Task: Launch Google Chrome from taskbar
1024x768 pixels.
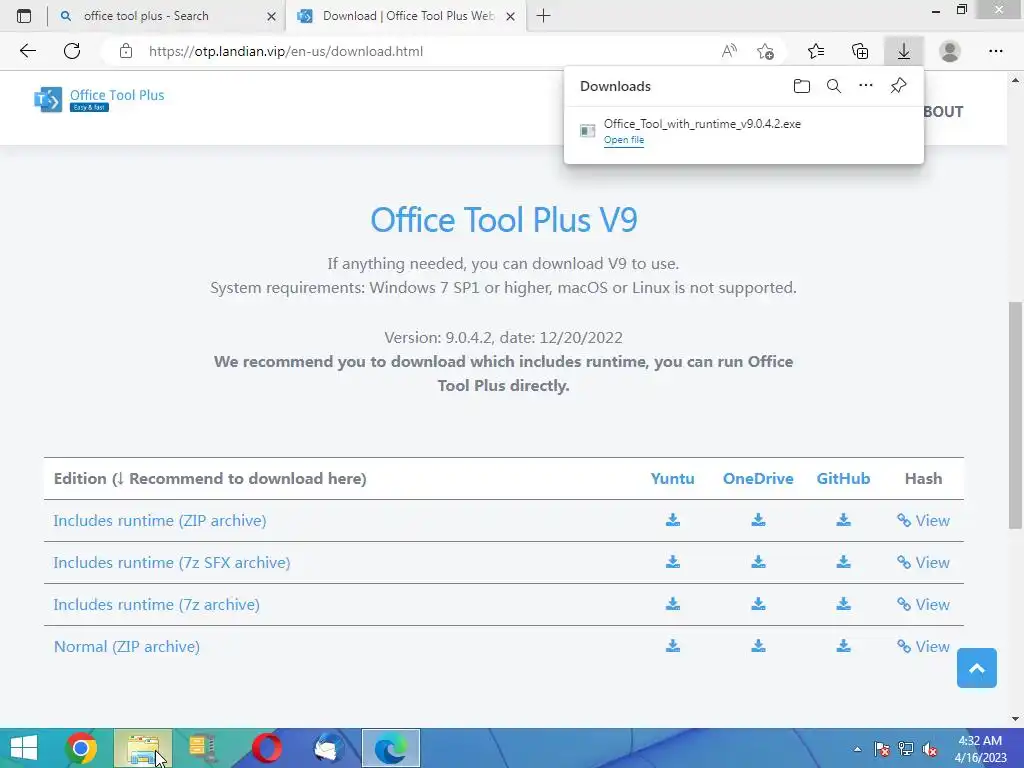Action: point(81,748)
